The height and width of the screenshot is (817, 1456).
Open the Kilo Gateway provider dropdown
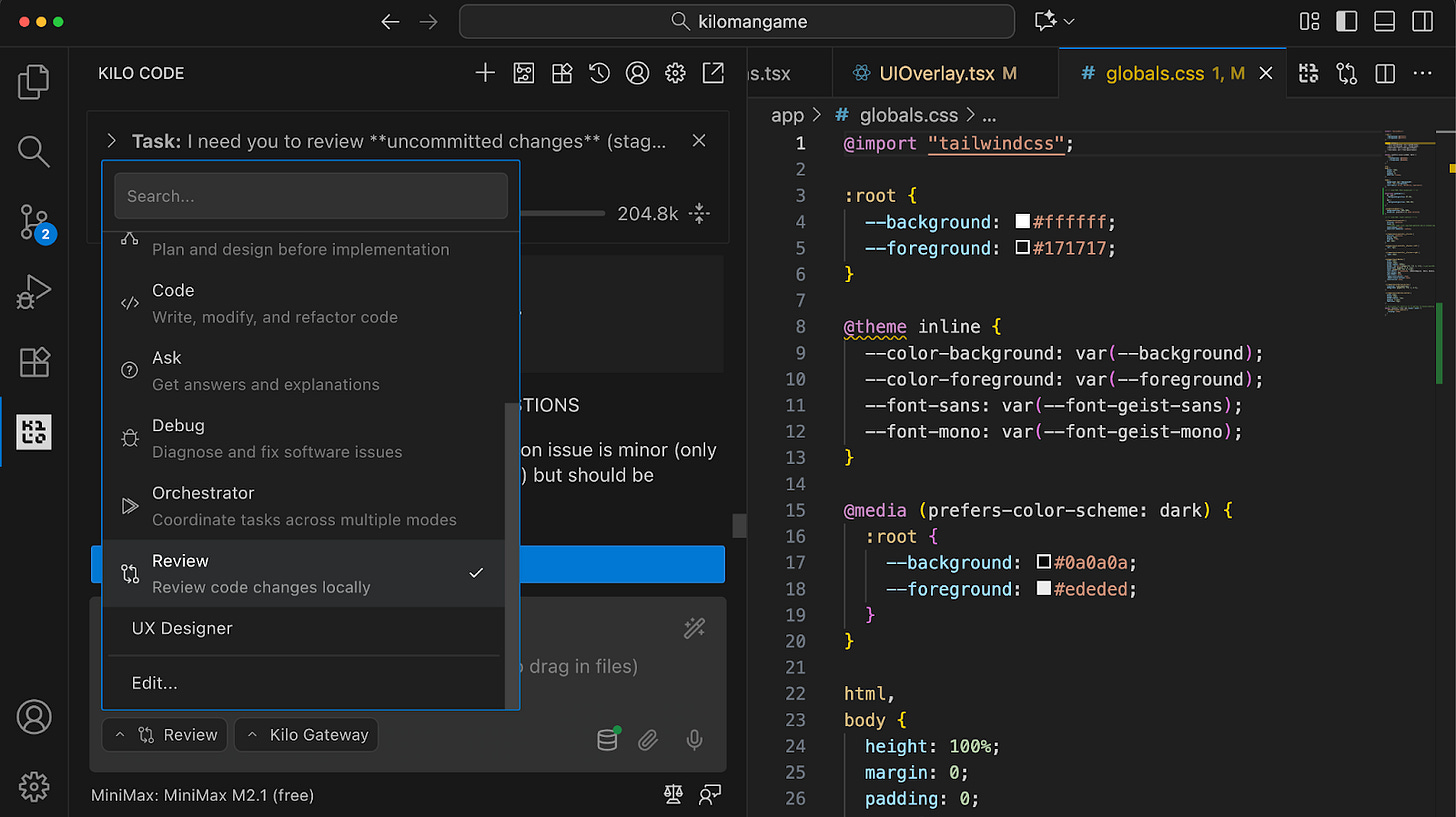coord(306,735)
